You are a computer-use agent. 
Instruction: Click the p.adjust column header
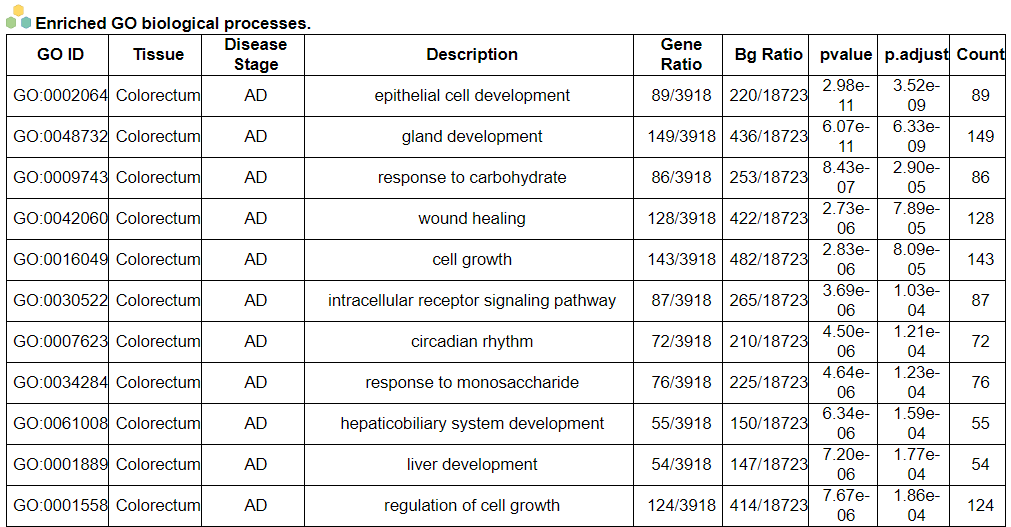[x=916, y=55]
